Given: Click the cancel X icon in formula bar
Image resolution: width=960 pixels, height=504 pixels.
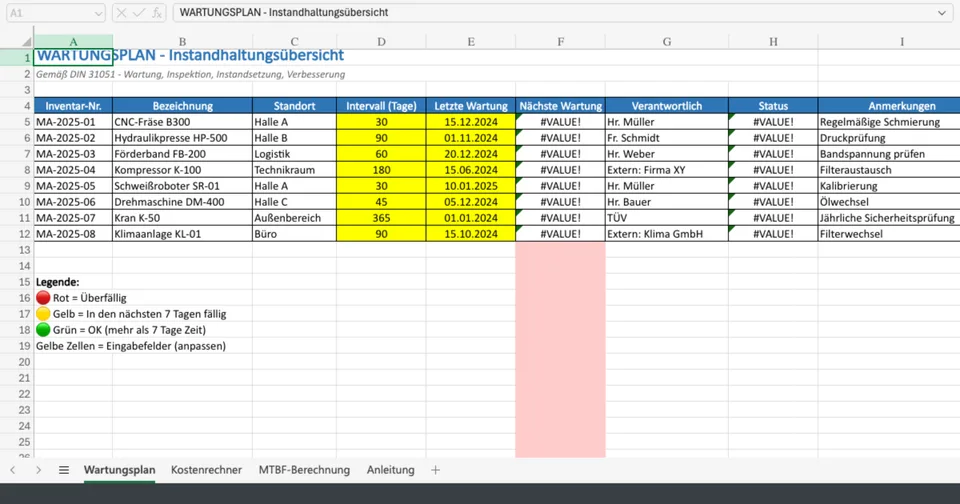Looking at the screenshot, I should pos(121,13).
